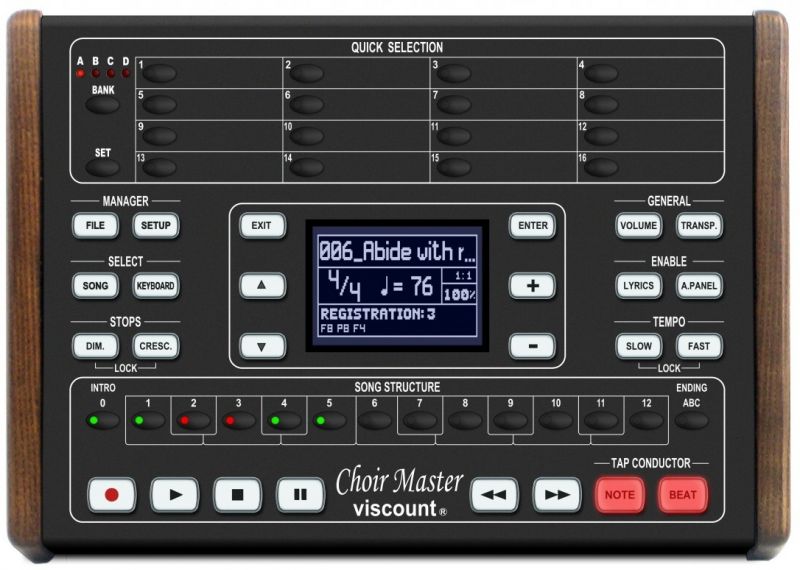The image size is (800, 570).
Task: Choose KEYBOARD in the Select section
Action: pos(156,285)
